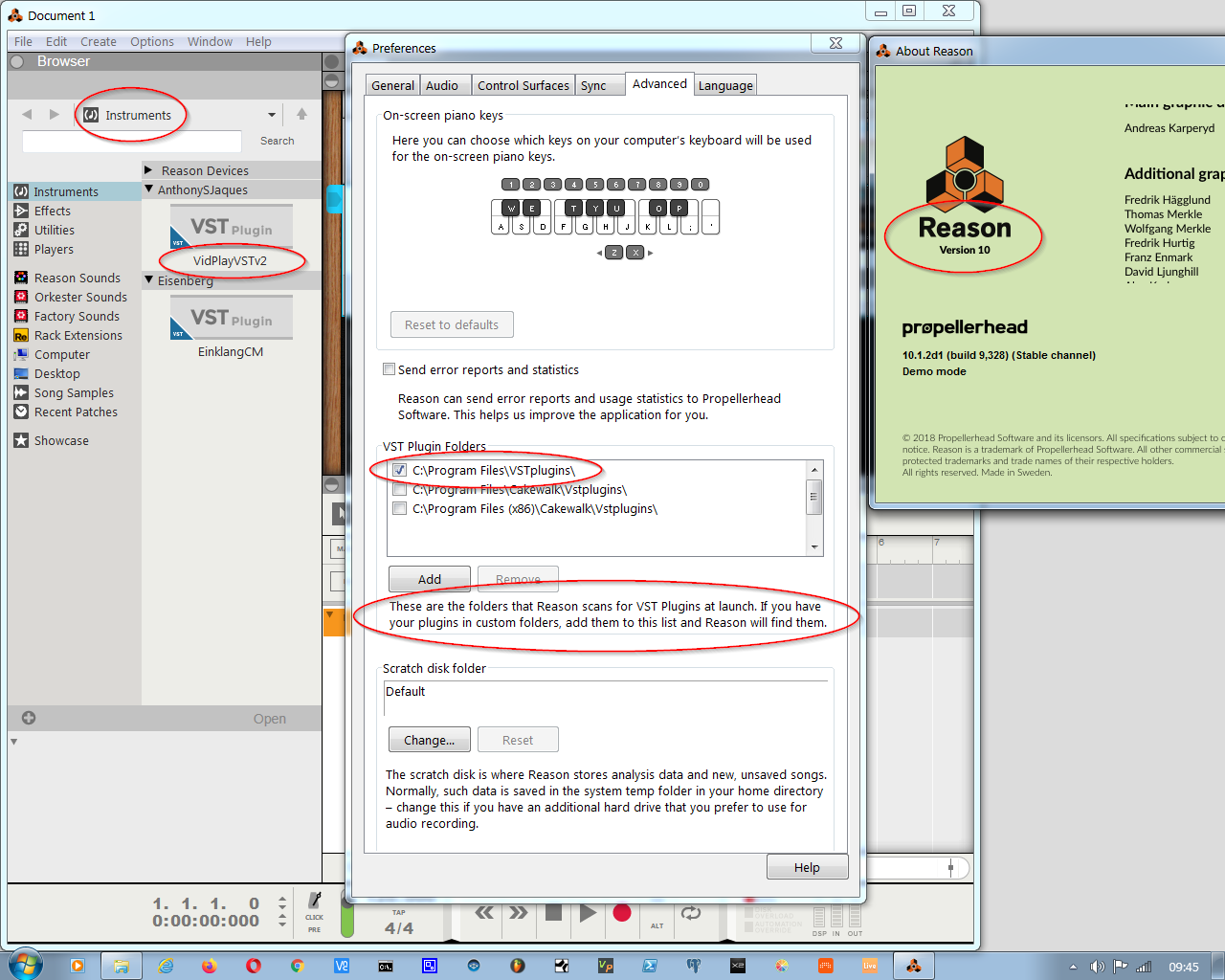Collapse the AnthonySJaques plugin group
Image resolution: width=1225 pixels, height=980 pixels.
pos(149,189)
